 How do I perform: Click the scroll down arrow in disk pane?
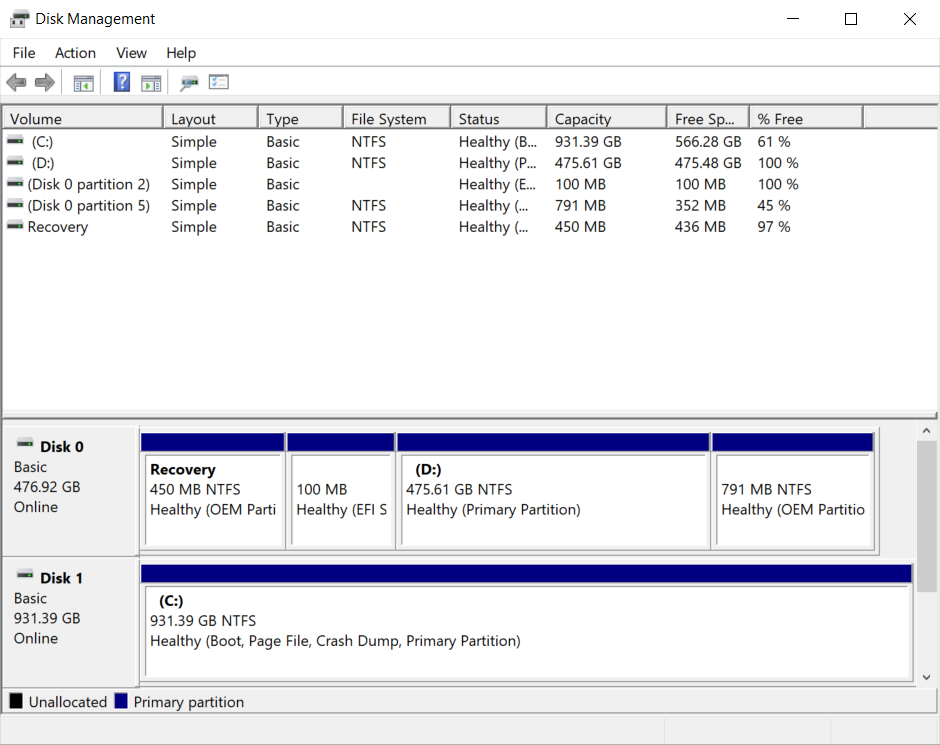pyautogui.click(x=926, y=677)
